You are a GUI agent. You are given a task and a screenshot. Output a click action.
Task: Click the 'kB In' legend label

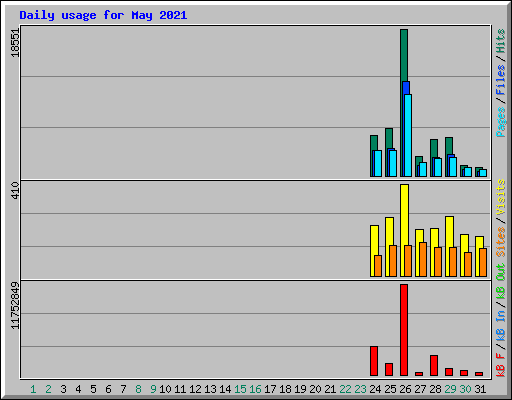(500, 325)
